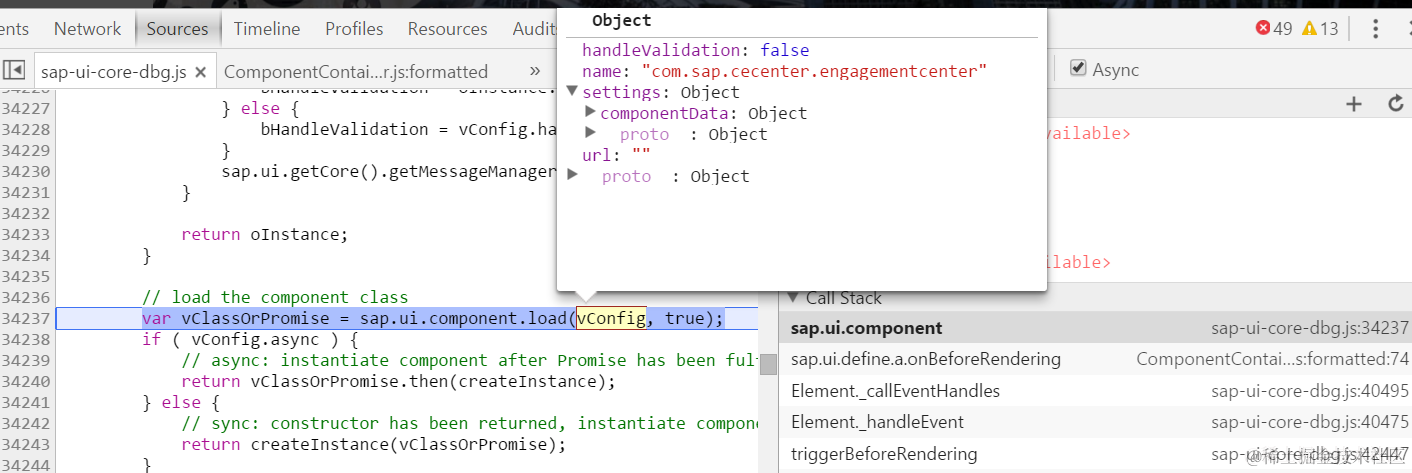Select the Sources tab
Viewport: 1412px width, 473px height.
point(177,29)
